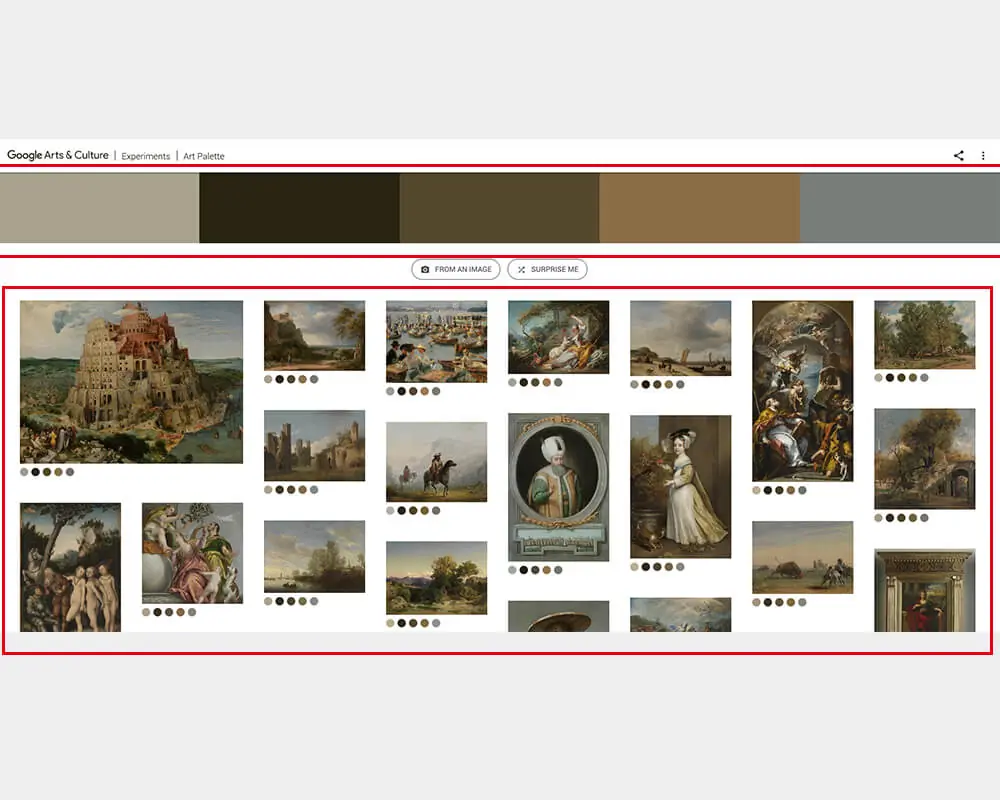Image resolution: width=1000 pixels, height=800 pixels.
Task: Click the share icon in header
Action: 958,156
